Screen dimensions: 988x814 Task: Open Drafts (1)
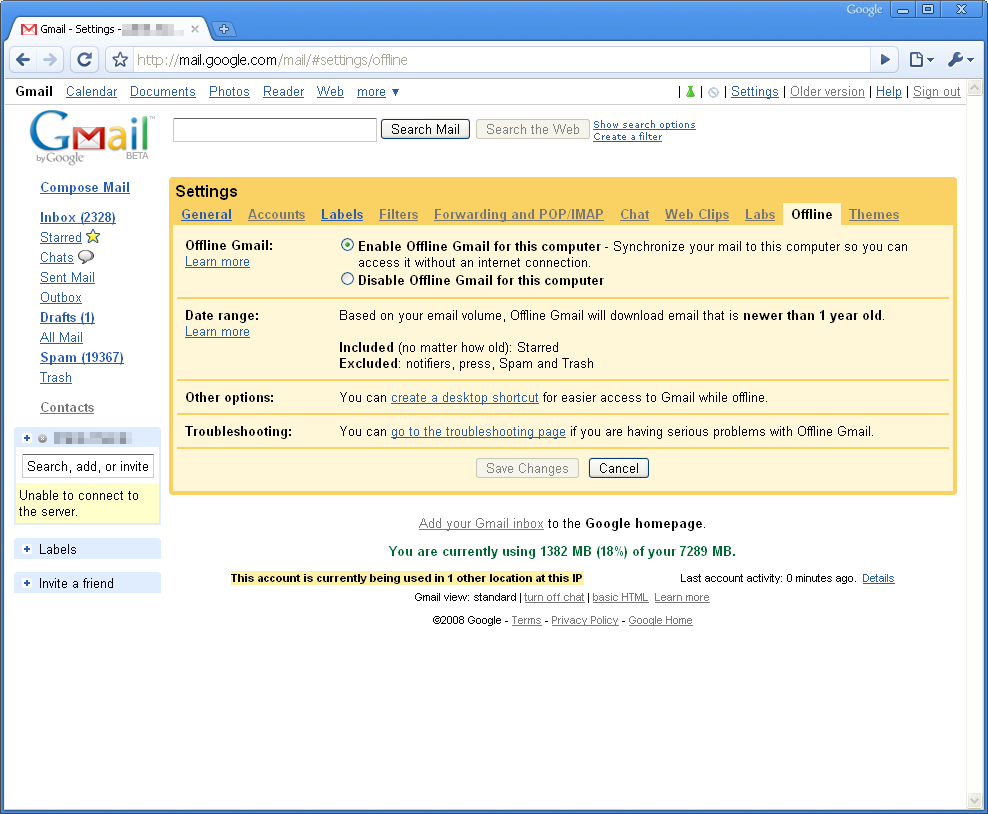click(67, 318)
